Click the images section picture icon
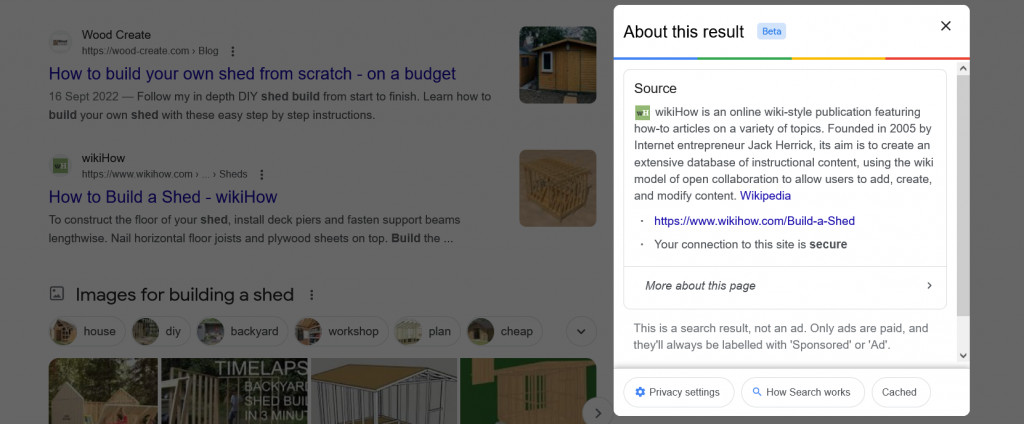1024x424 pixels. (x=57, y=294)
